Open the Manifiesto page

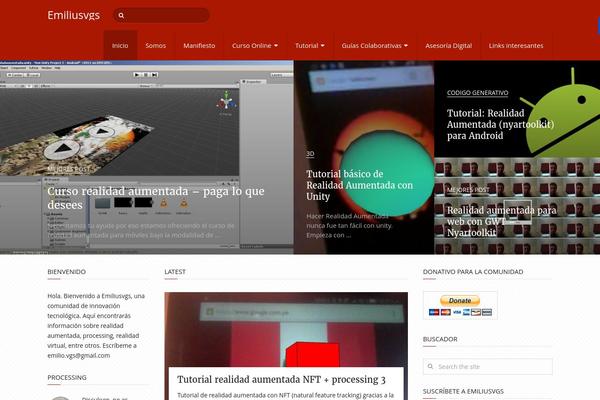pyautogui.click(x=199, y=46)
